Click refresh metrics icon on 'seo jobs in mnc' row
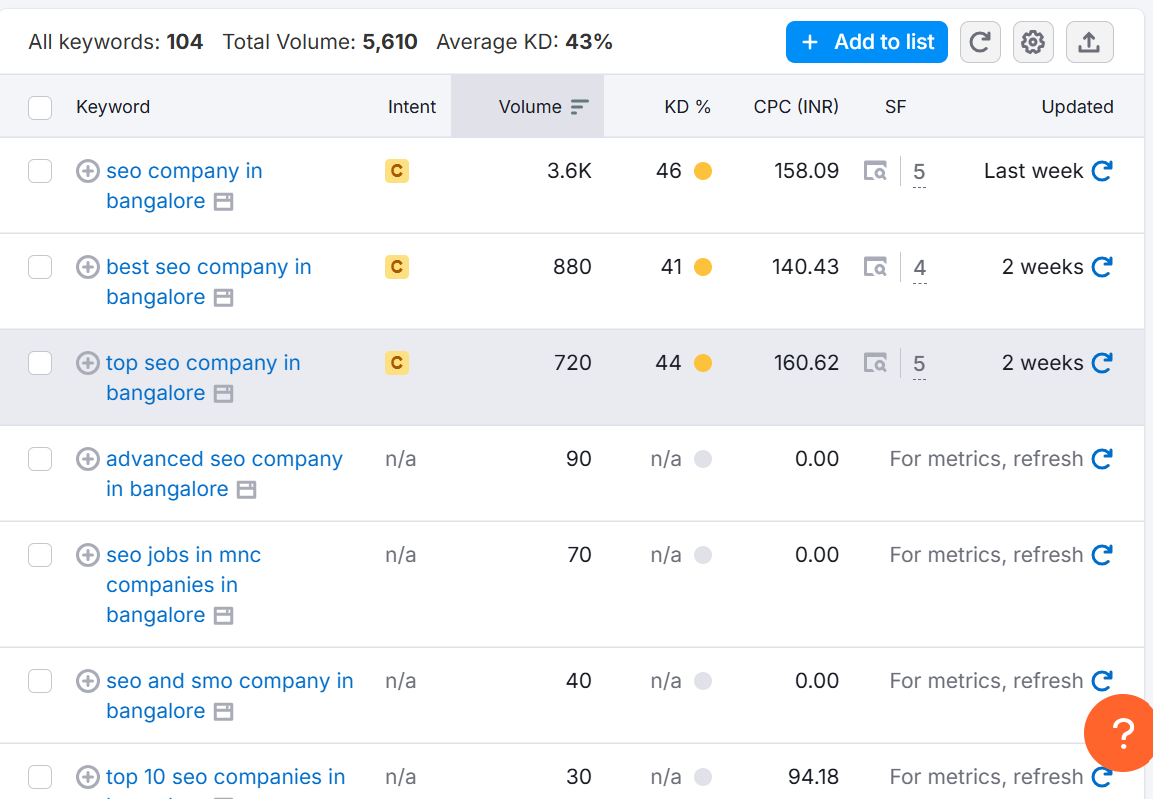1153x799 pixels. (x=1101, y=555)
